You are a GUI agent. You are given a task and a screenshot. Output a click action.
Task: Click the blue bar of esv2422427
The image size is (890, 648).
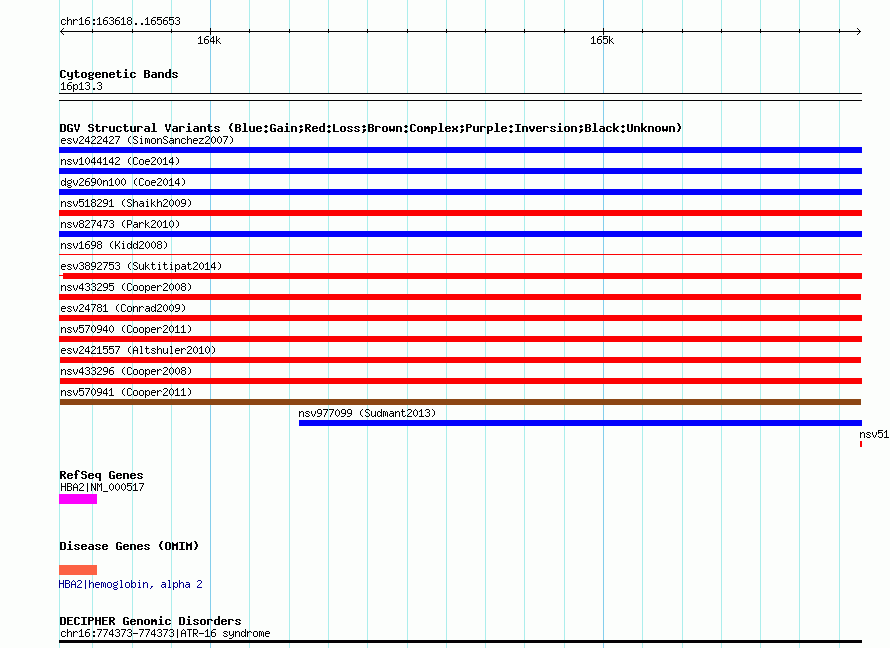(460, 150)
